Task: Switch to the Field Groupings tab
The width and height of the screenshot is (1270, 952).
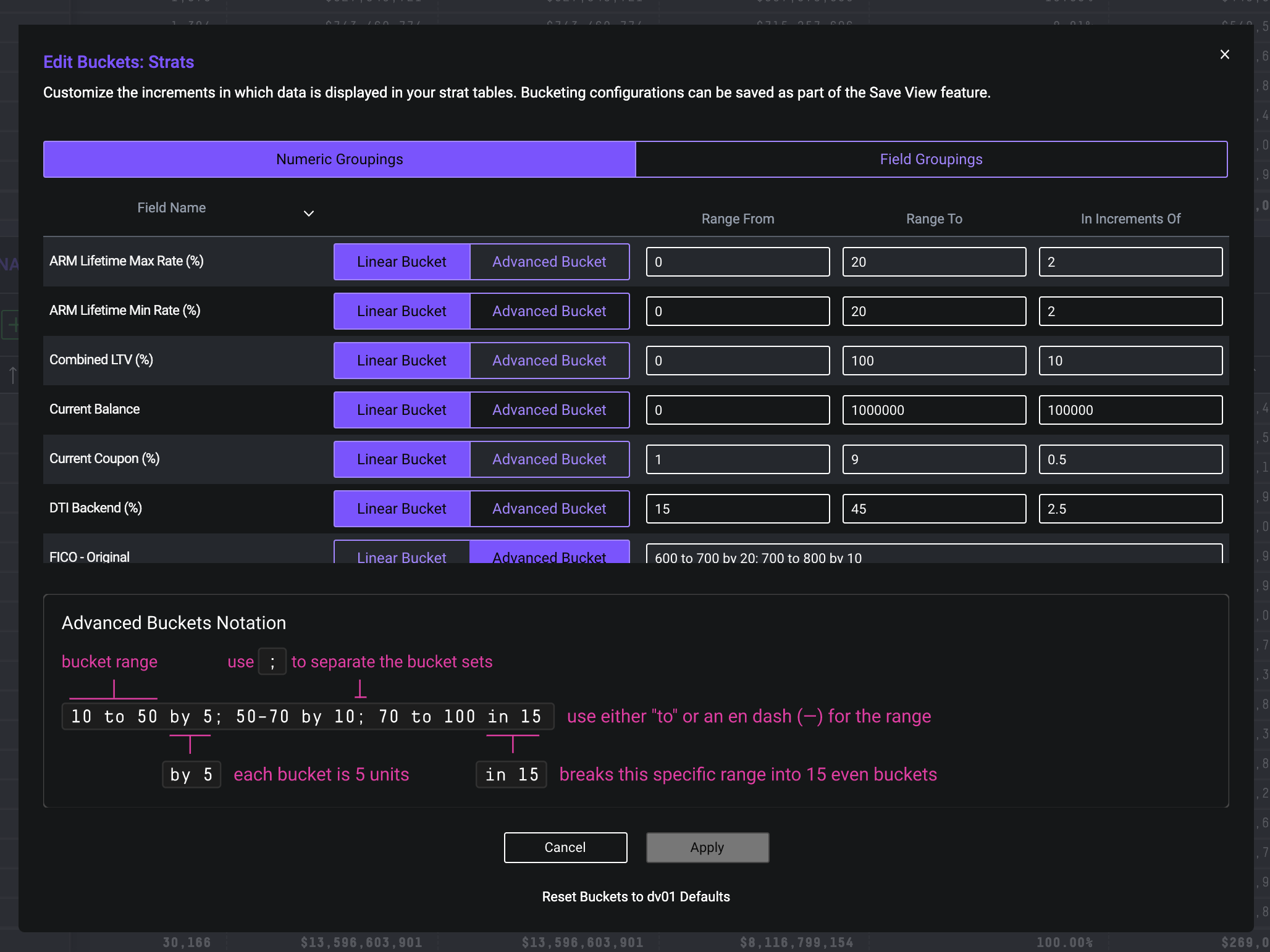Action: point(931,159)
